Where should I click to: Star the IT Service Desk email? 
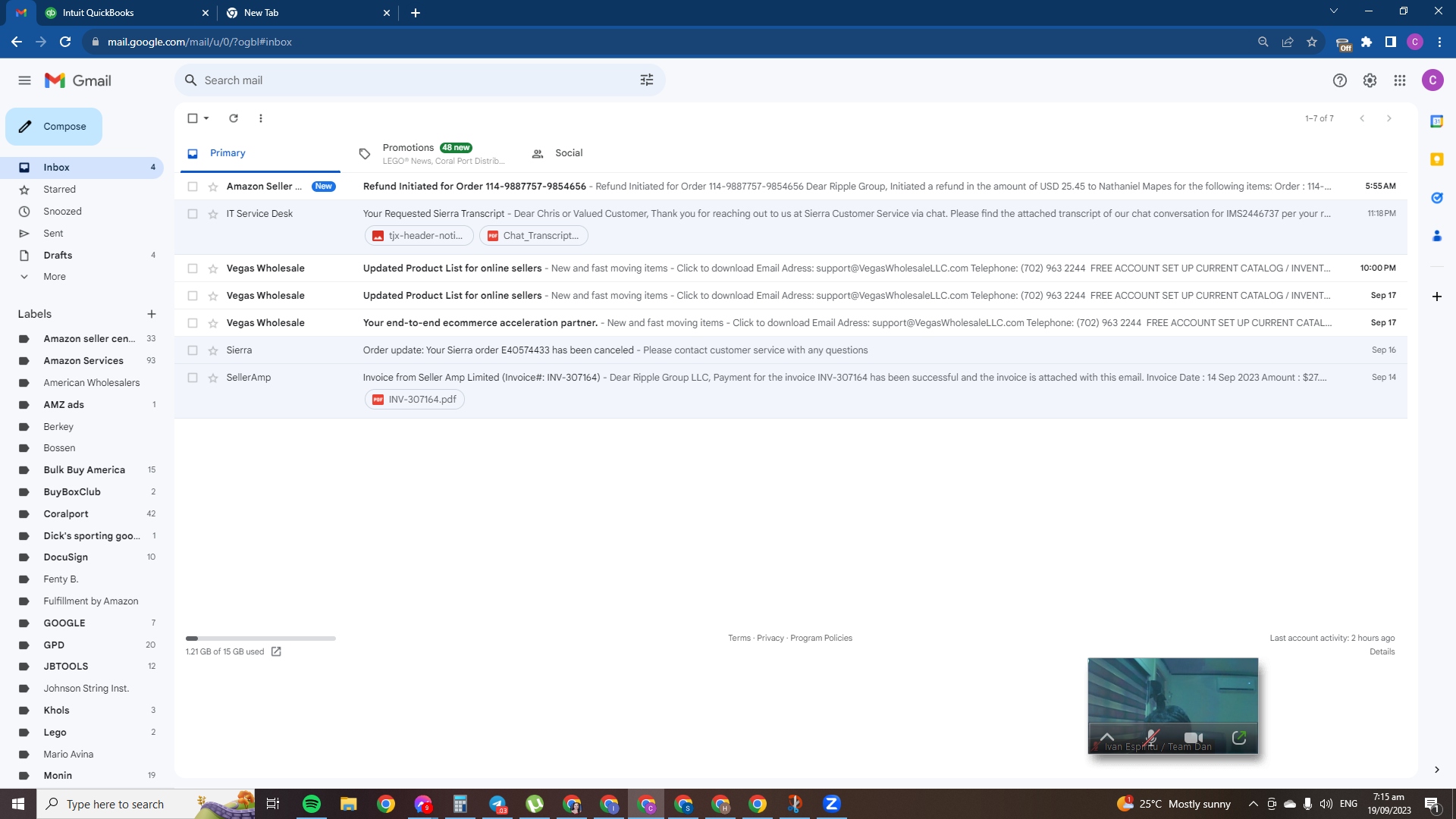[x=213, y=214]
